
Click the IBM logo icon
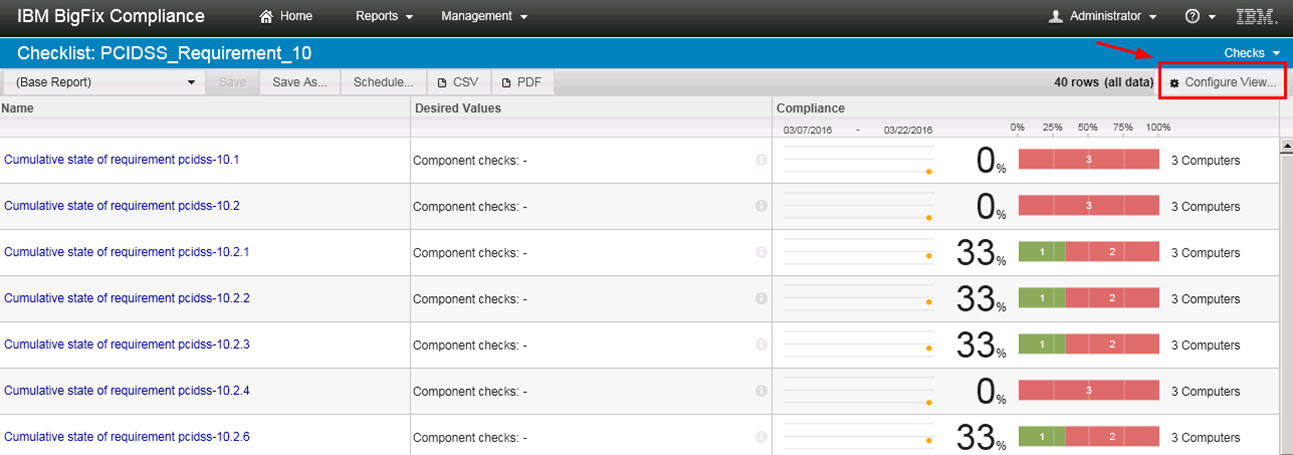coord(1255,16)
